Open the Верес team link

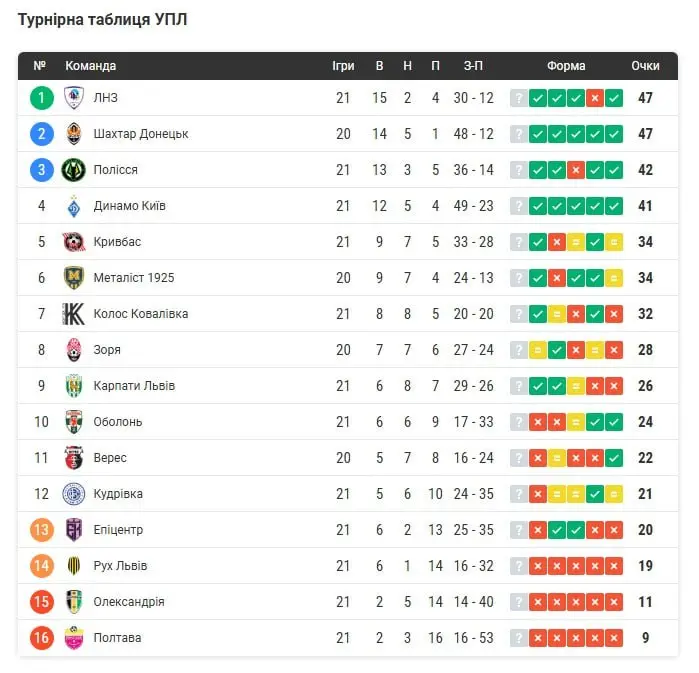[x=110, y=458]
